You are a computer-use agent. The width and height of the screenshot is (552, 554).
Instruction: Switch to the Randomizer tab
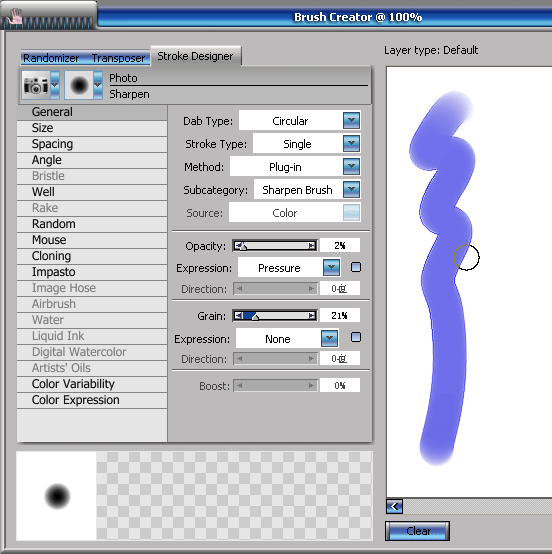coord(51,58)
